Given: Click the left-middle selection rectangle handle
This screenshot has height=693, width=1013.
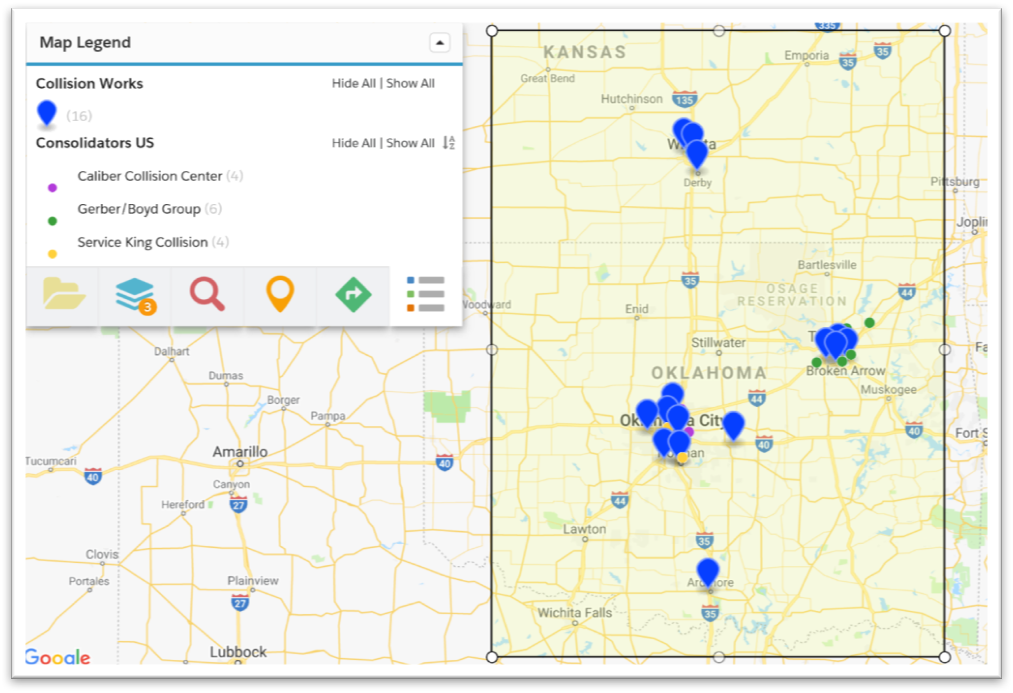Looking at the screenshot, I should (x=492, y=349).
